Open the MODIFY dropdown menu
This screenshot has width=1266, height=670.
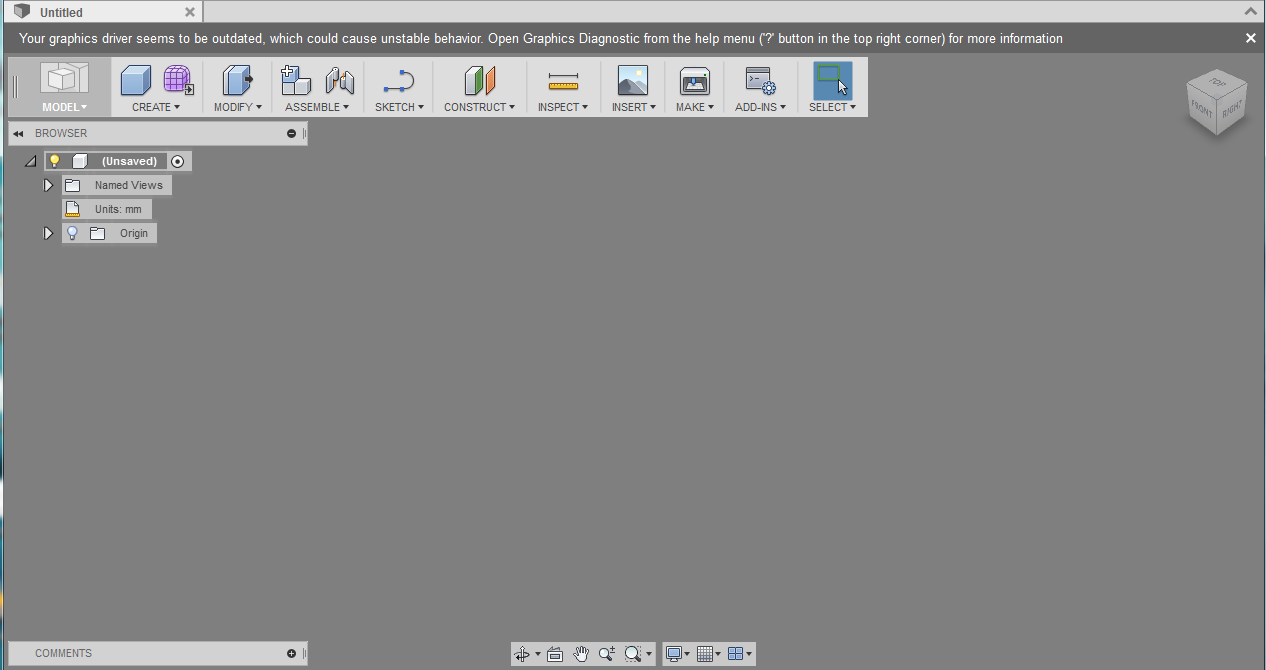coord(238,107)
